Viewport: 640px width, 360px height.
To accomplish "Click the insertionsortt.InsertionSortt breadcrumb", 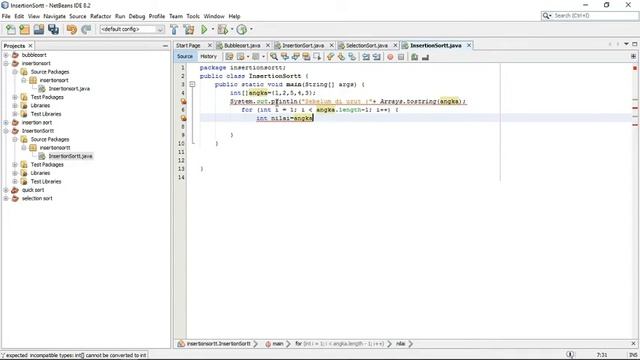I will coord(218,344).
